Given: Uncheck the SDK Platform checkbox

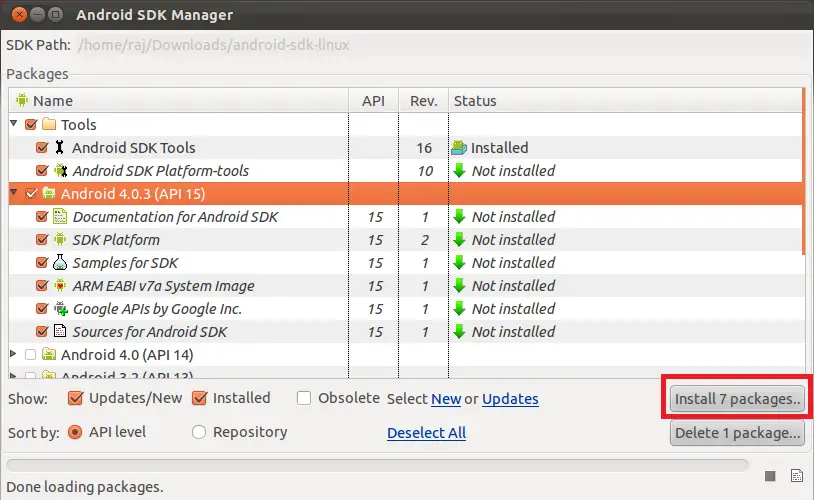Looking at the screenshot, I should 42,239.
